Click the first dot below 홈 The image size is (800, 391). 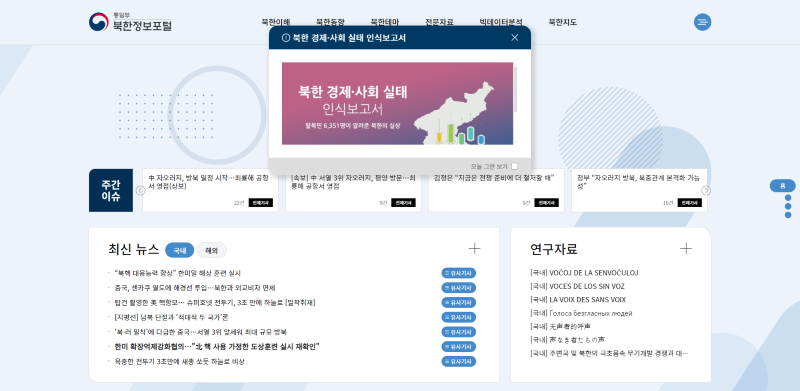click(x=788, y=198)
